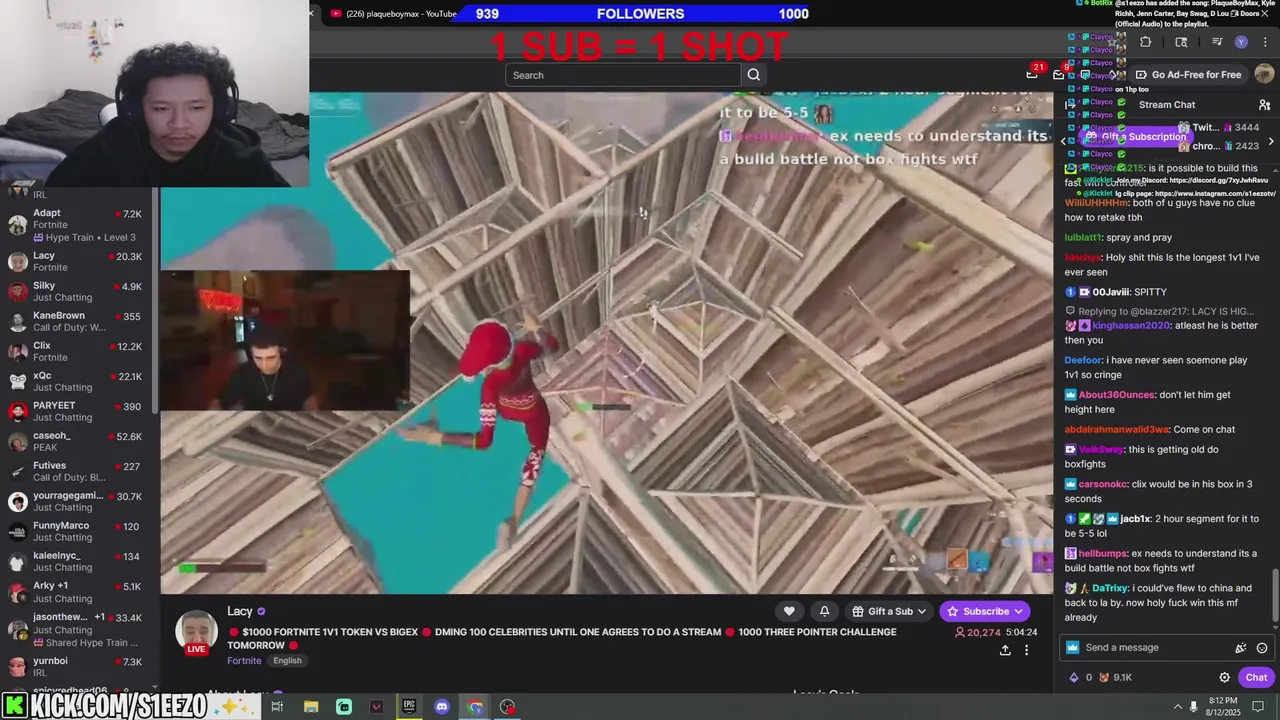
Task: Open the chat celebration power-ups icon
Action: tap(1241, 648)
